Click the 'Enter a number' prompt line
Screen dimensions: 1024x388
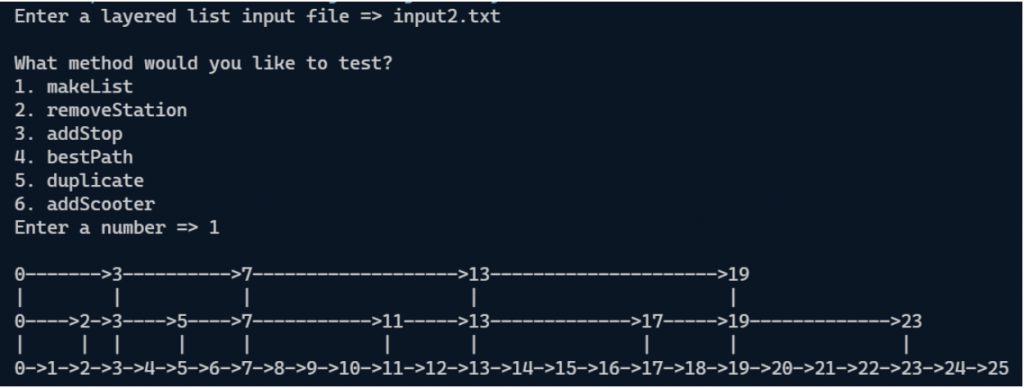[117, 228]
